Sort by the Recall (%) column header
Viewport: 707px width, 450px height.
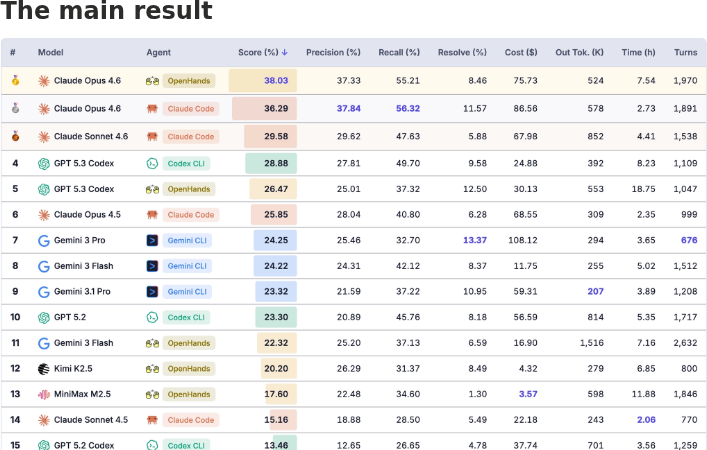click(x=399, y=52)
